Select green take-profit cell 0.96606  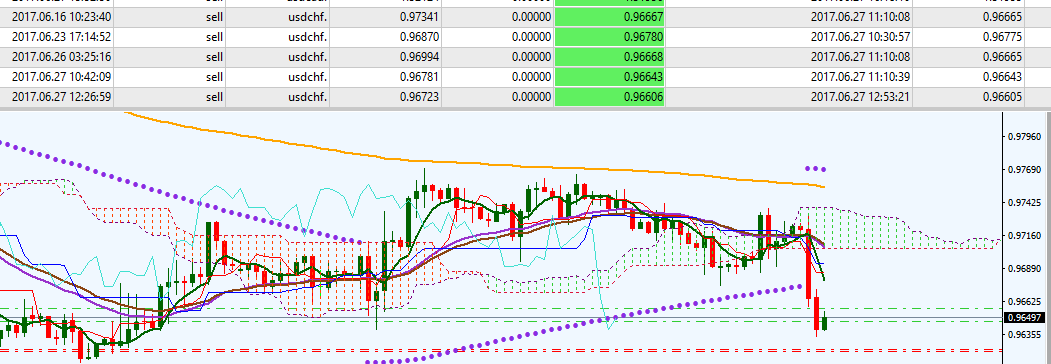609,98
